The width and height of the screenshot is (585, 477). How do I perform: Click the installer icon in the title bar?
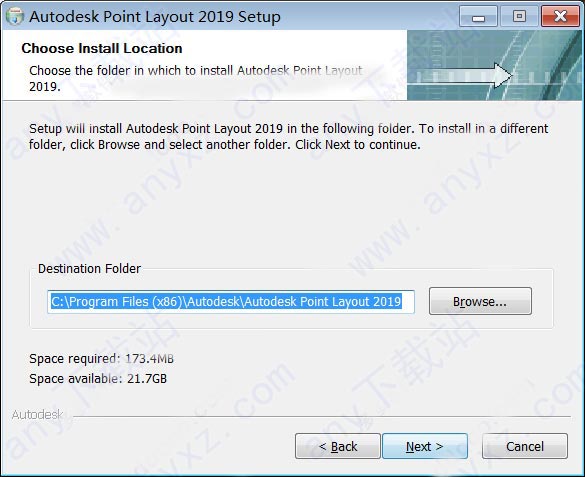pos(15,16)
